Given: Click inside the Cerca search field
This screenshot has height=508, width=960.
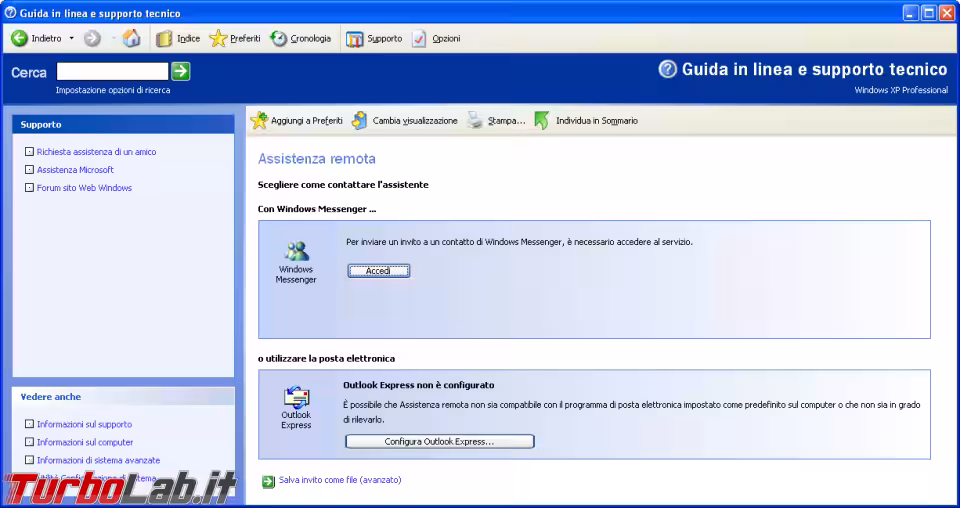Looking at the screenshot, I should pos(112,71).
